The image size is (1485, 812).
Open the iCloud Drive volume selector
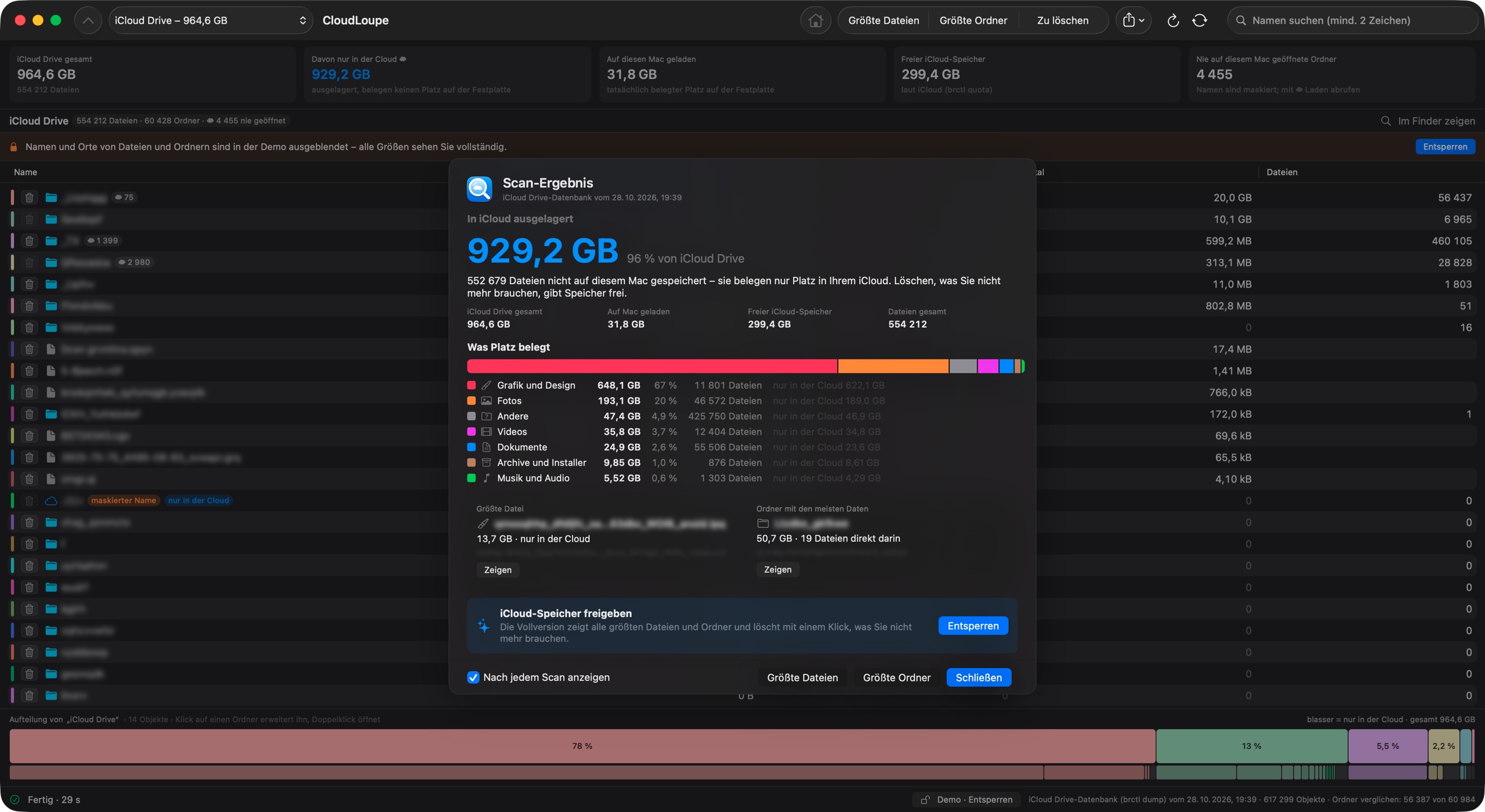pyautogui.click(x=211, y=20)
